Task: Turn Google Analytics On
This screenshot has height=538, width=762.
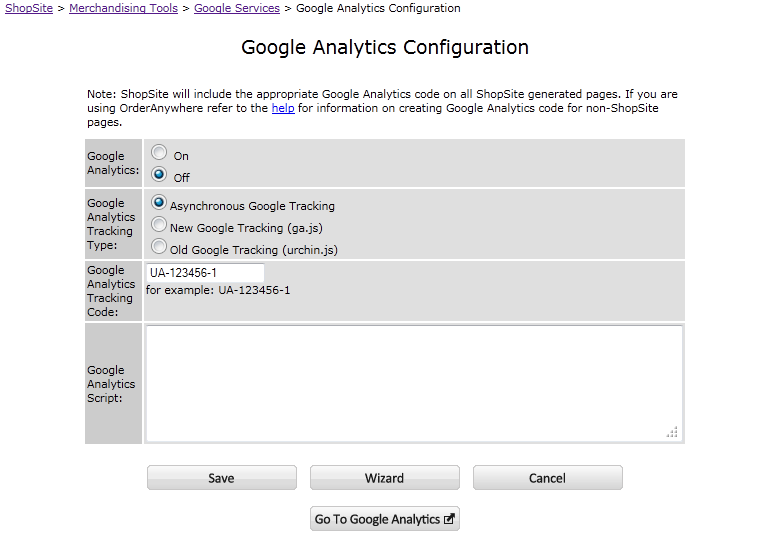Action: 158,152
